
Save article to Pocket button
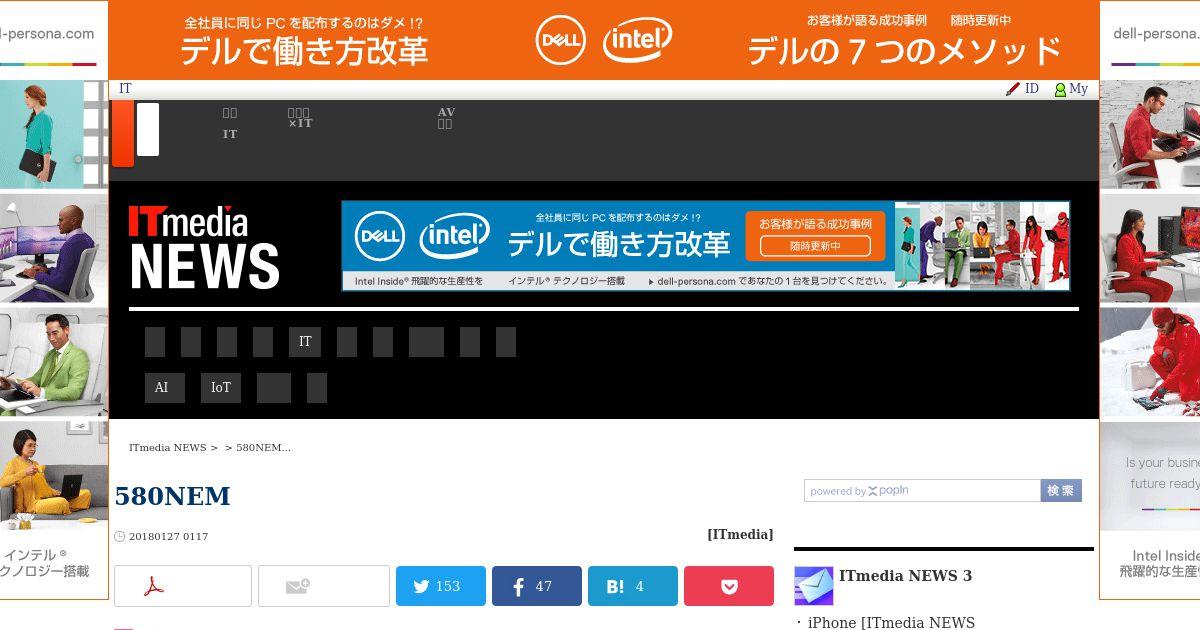(729, 586)
